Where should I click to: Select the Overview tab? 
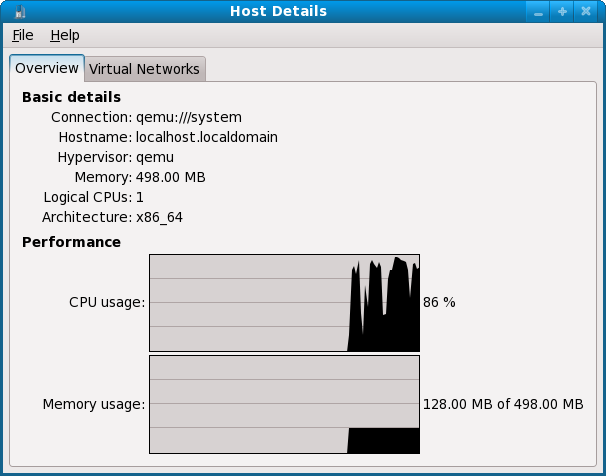tap(47, 68)
